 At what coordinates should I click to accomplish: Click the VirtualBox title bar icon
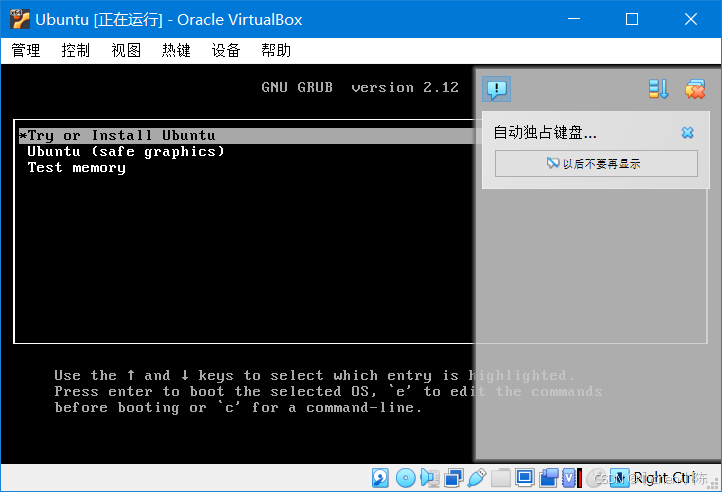point(20,19)
